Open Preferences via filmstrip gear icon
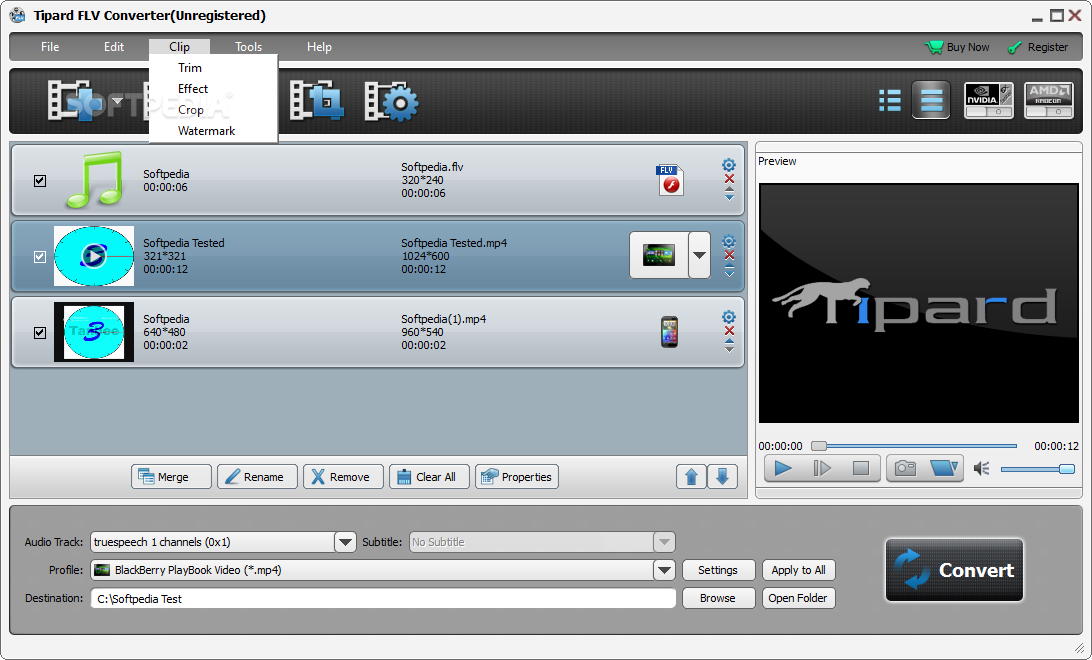Image resolution: width=1092 pixels, height=660 pixels. point(391,102)
